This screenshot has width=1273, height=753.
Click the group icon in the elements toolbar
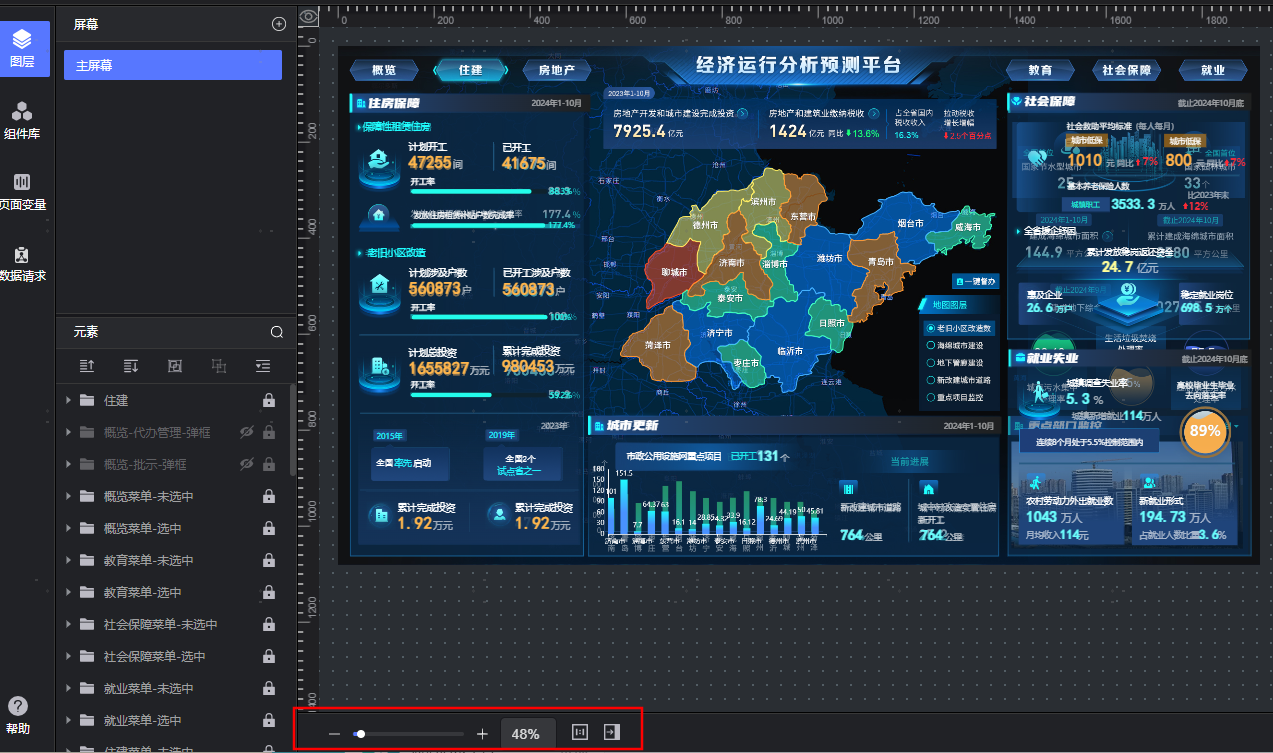point(174,366)
